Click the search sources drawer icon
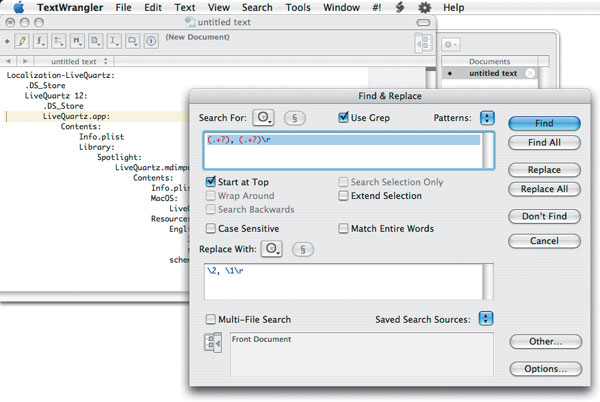 [x=213, y=343]
